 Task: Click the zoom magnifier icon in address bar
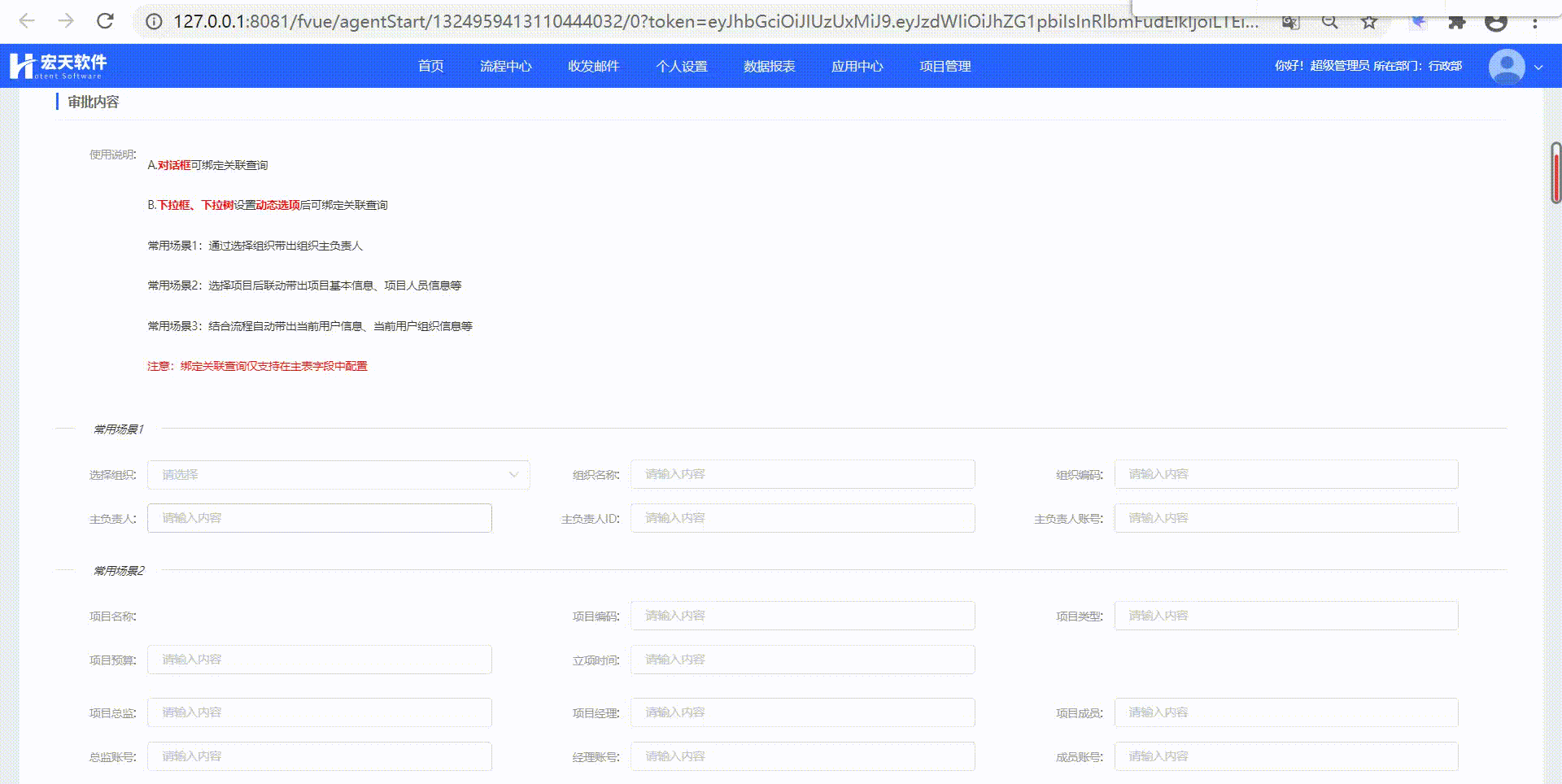pyautogui.click(x=1329, y=22)
